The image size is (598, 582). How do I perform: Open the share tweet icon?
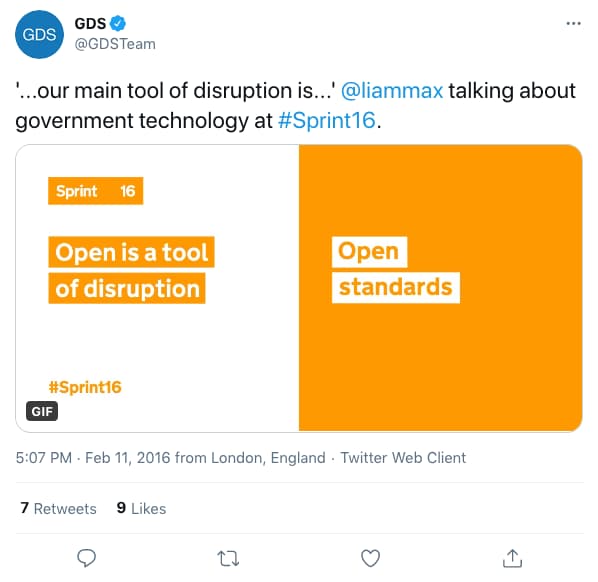512,558
